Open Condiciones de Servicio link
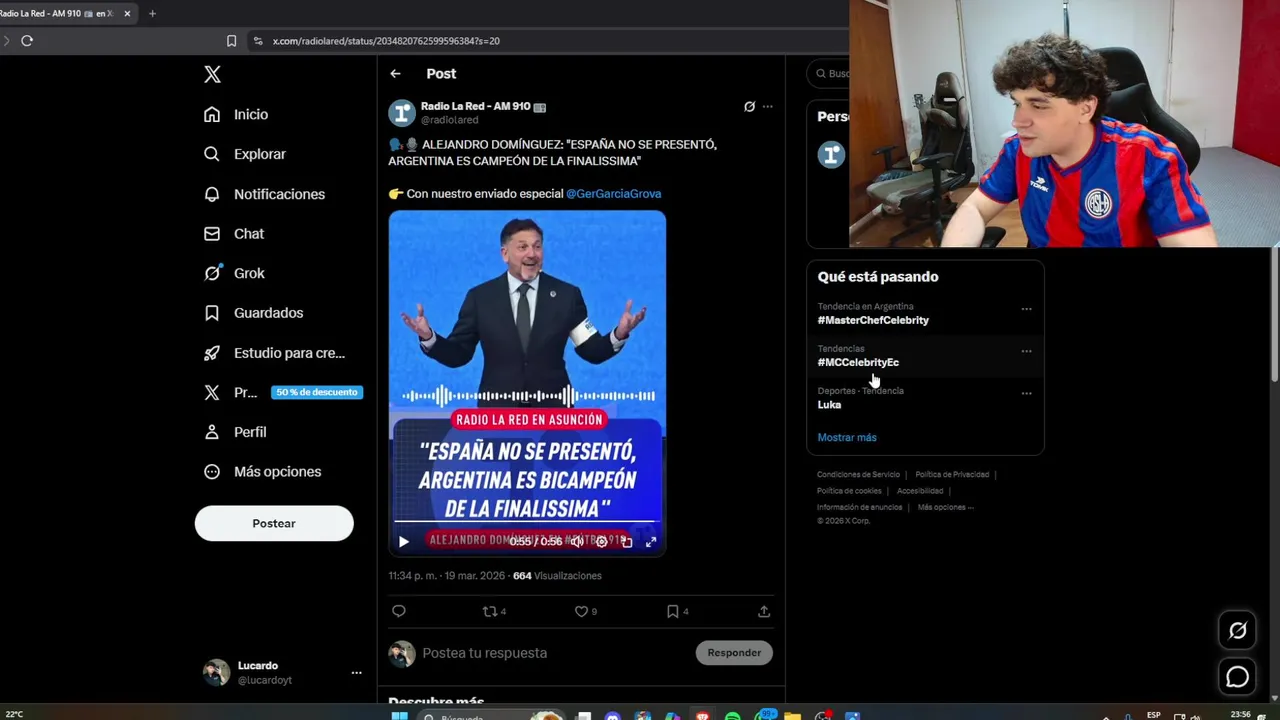 pos(858,474)
